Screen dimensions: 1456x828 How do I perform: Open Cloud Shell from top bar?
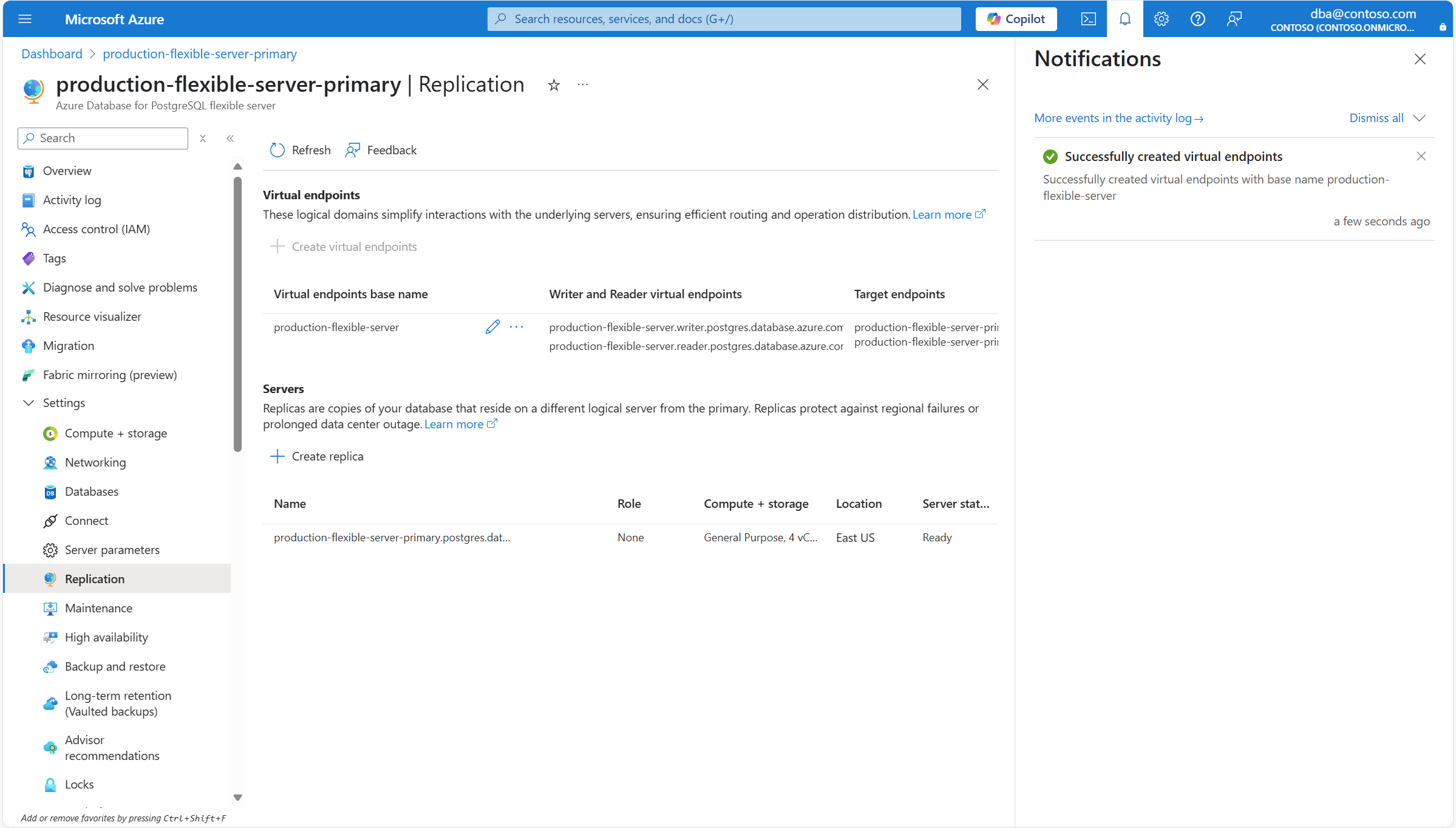point(1088,19)
